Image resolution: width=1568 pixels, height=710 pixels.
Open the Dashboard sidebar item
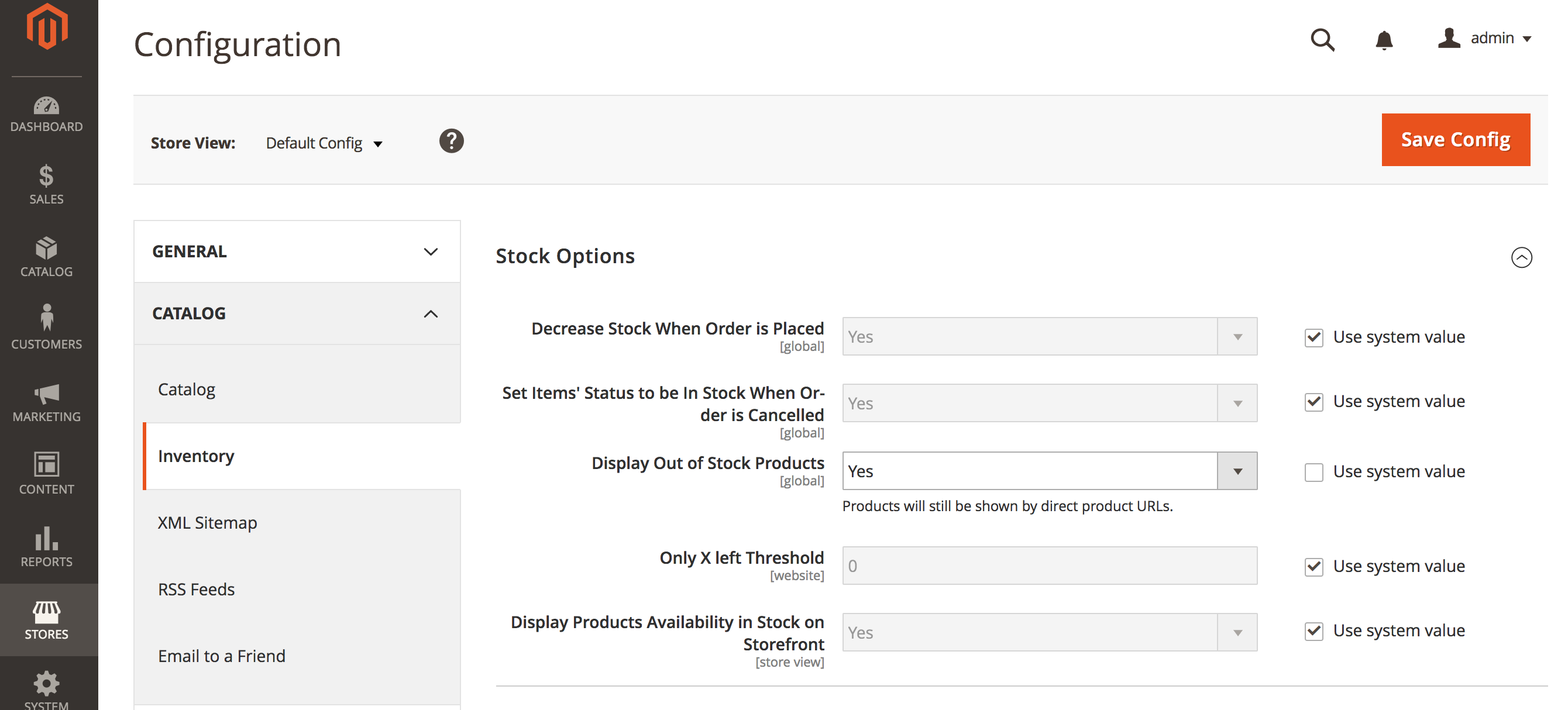tap(46, 115)
